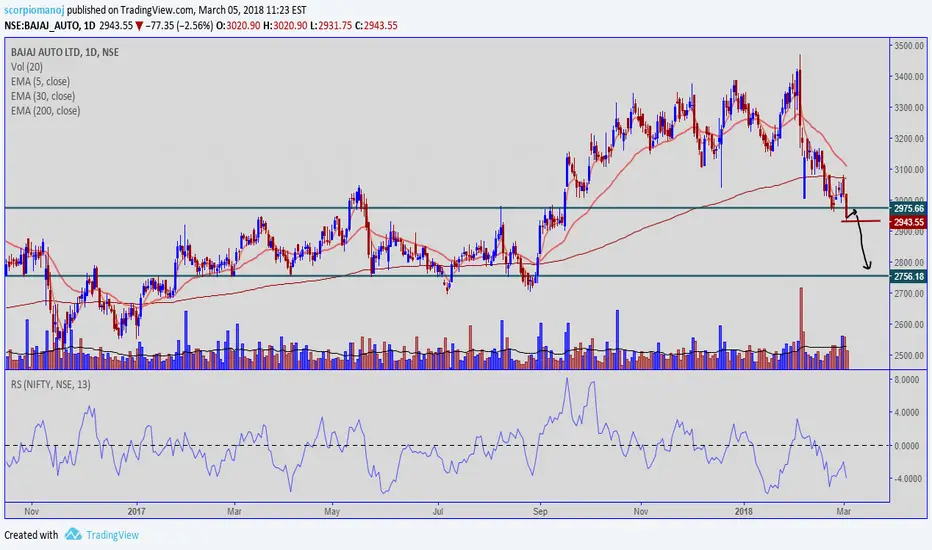Click the 2600.00 price axis label
Viewport: 932px width, 550px height.
[909, 325]
